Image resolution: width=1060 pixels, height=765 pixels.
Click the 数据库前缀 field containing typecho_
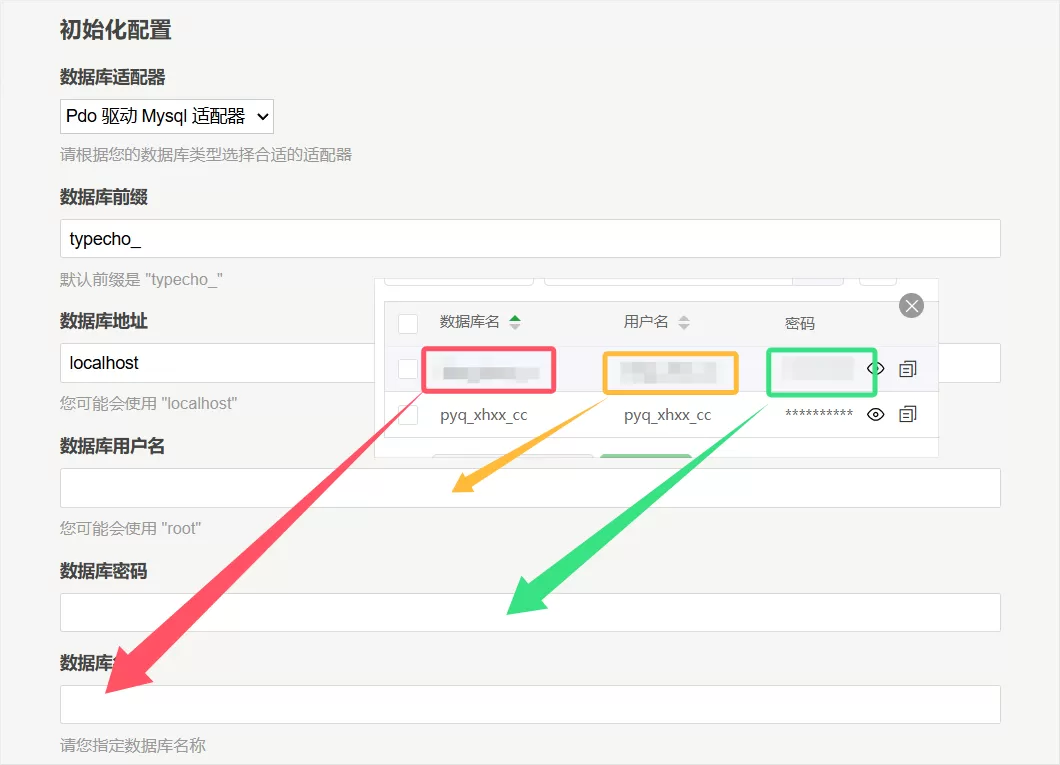click(x=530, y=239)
